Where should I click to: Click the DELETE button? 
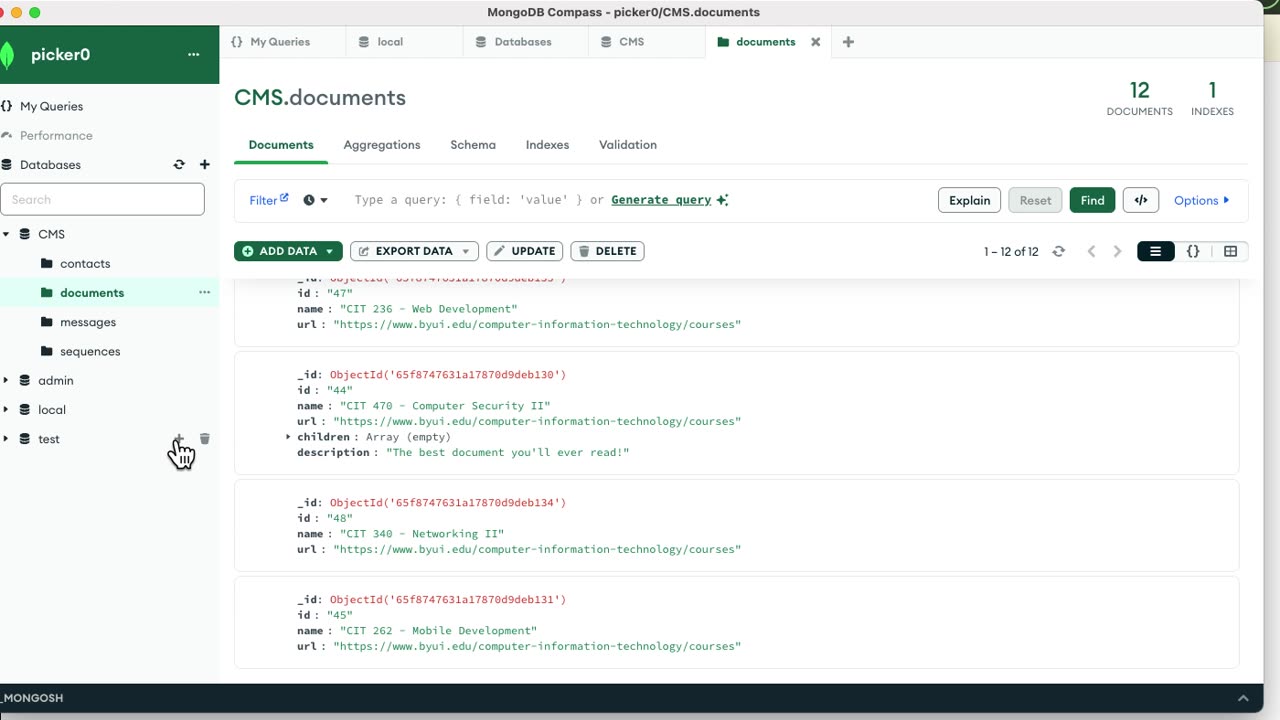click(x=607, y=252)
